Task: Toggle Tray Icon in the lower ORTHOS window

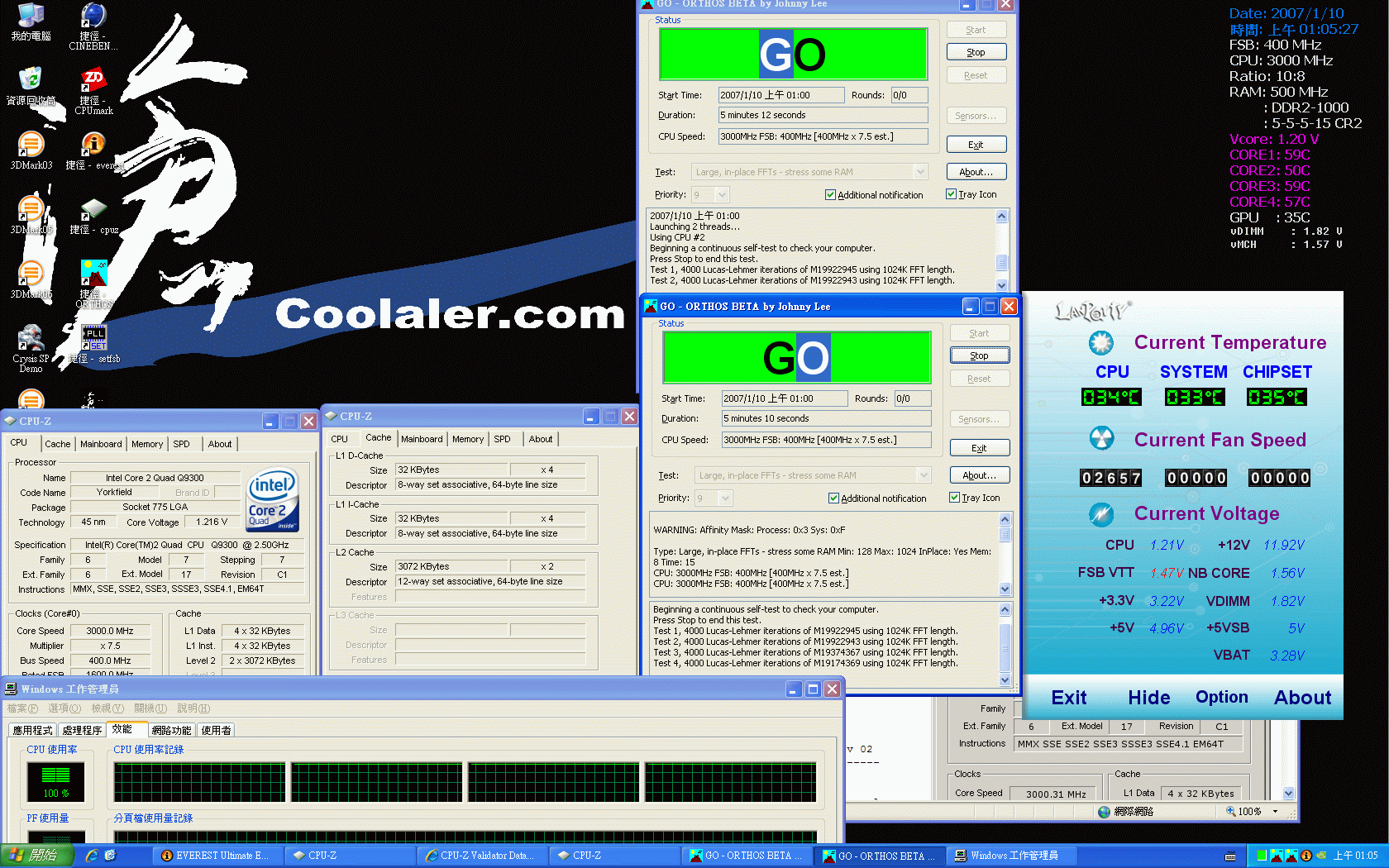Action: (x=975, y=498)
